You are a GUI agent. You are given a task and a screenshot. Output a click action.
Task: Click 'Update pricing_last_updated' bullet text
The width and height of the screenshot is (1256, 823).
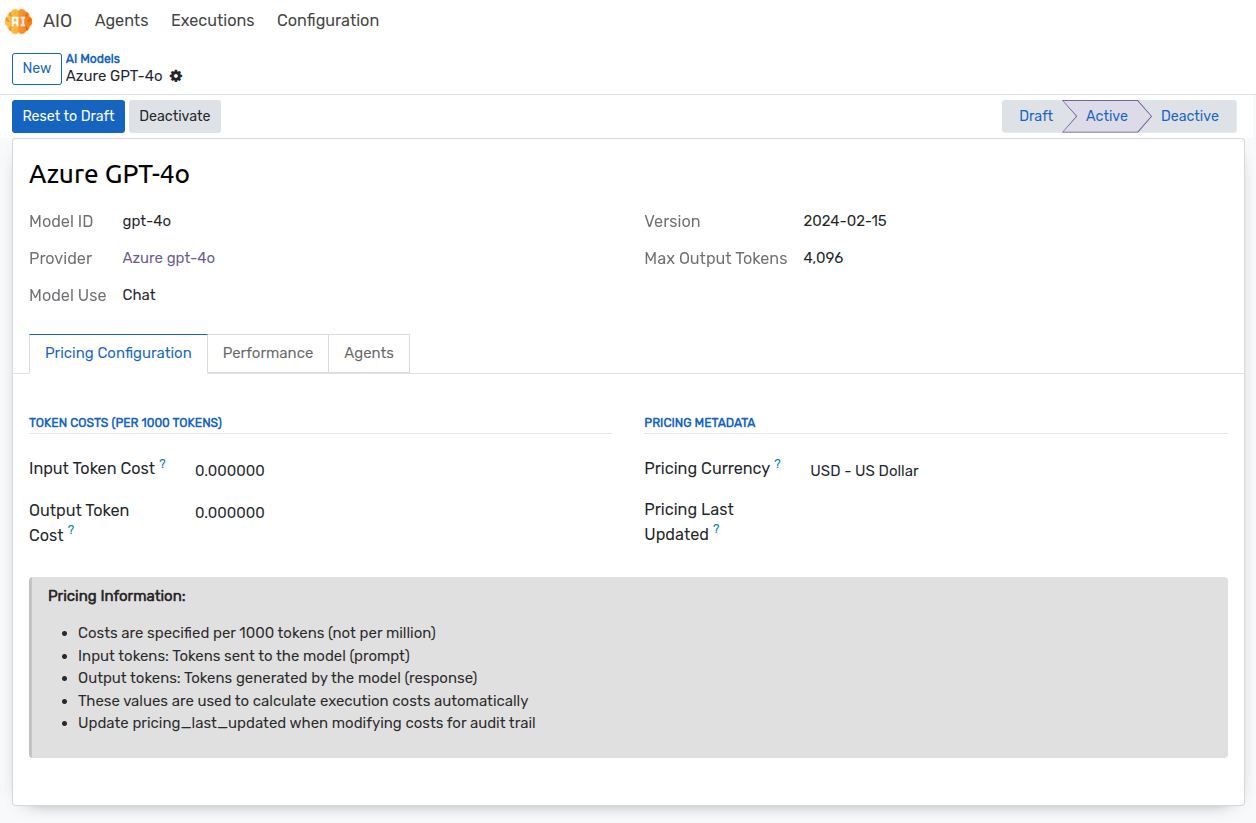pyautogui.click(x=307, y=723)
